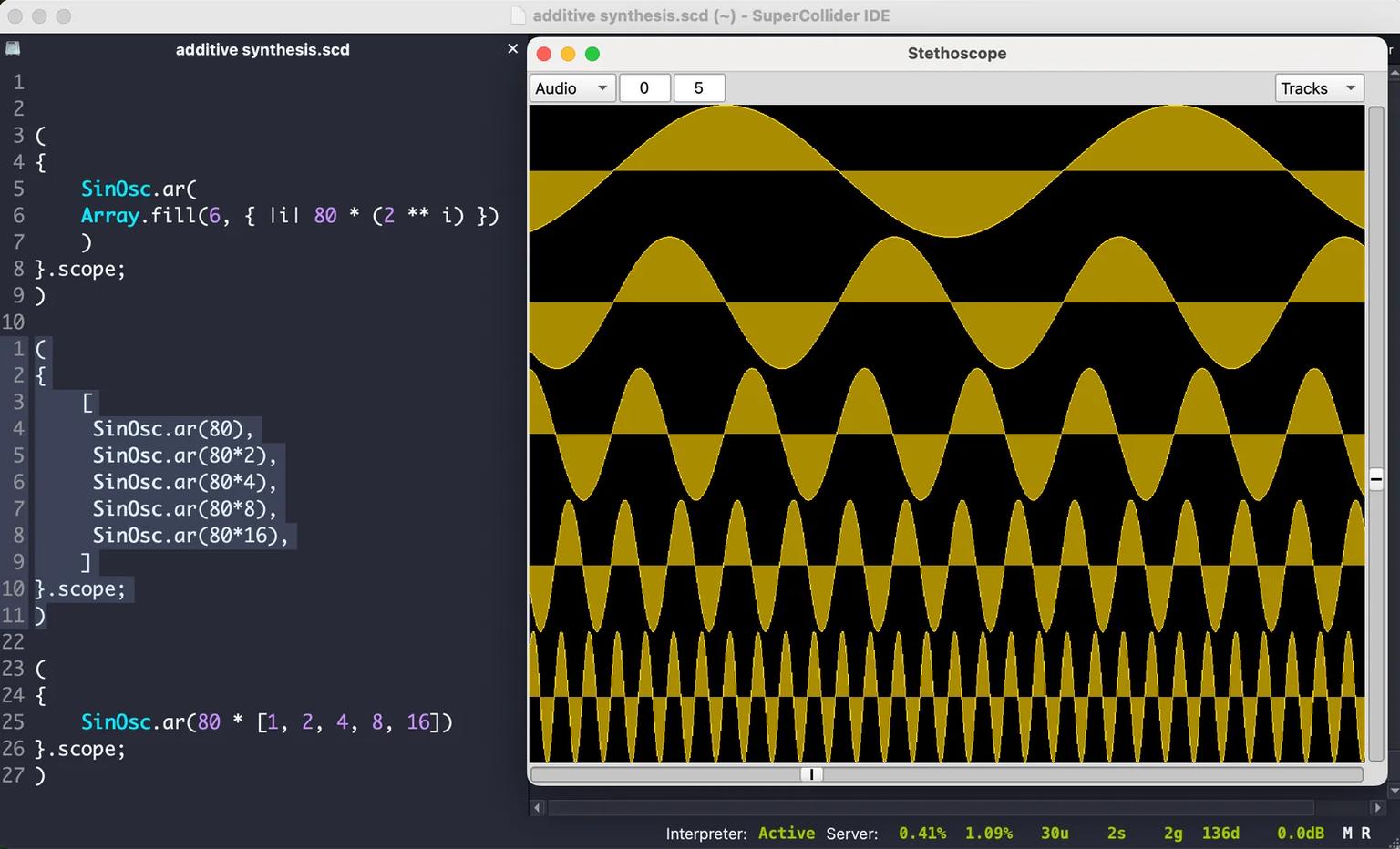Click the bottom highest-frequency waveform in the scope
The height and width of the screenshot is (849, 1400).
point(947,696)
